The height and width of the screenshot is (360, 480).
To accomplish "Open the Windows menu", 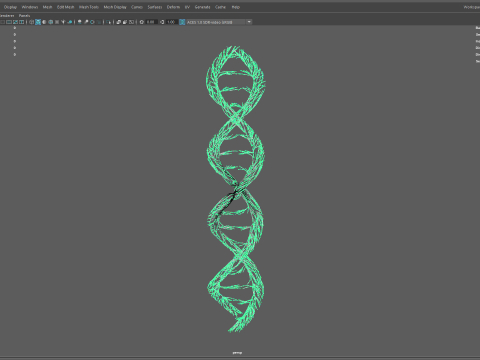I will (30, 7).
